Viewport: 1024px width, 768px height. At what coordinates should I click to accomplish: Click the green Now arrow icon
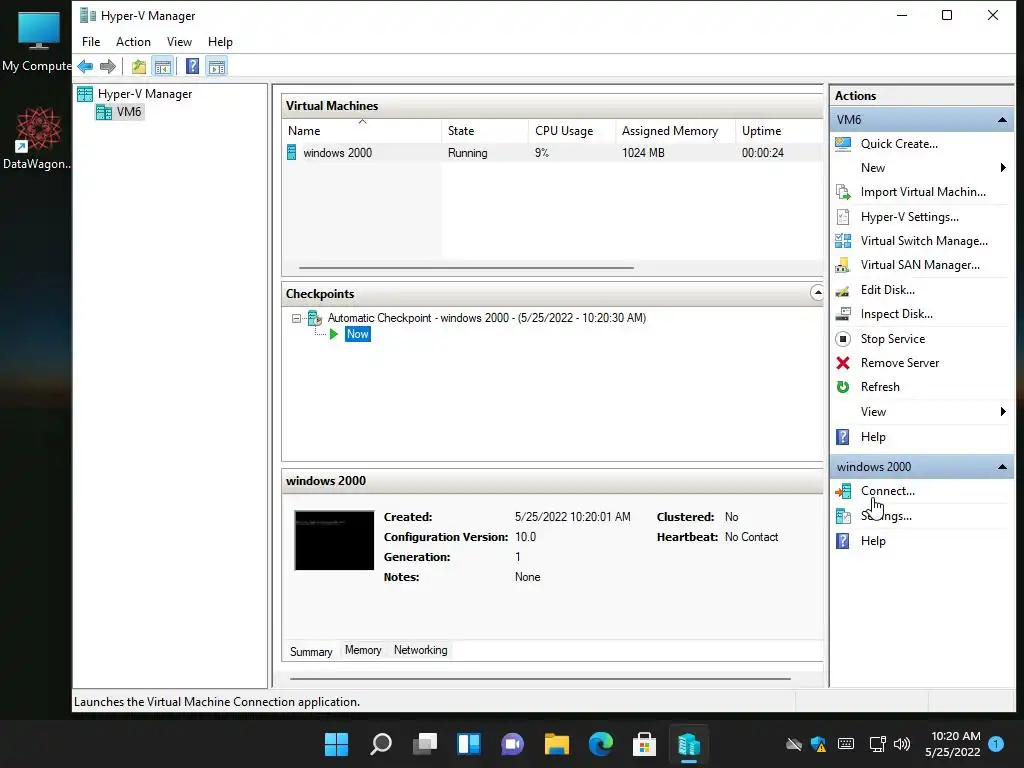click(334, 334)
